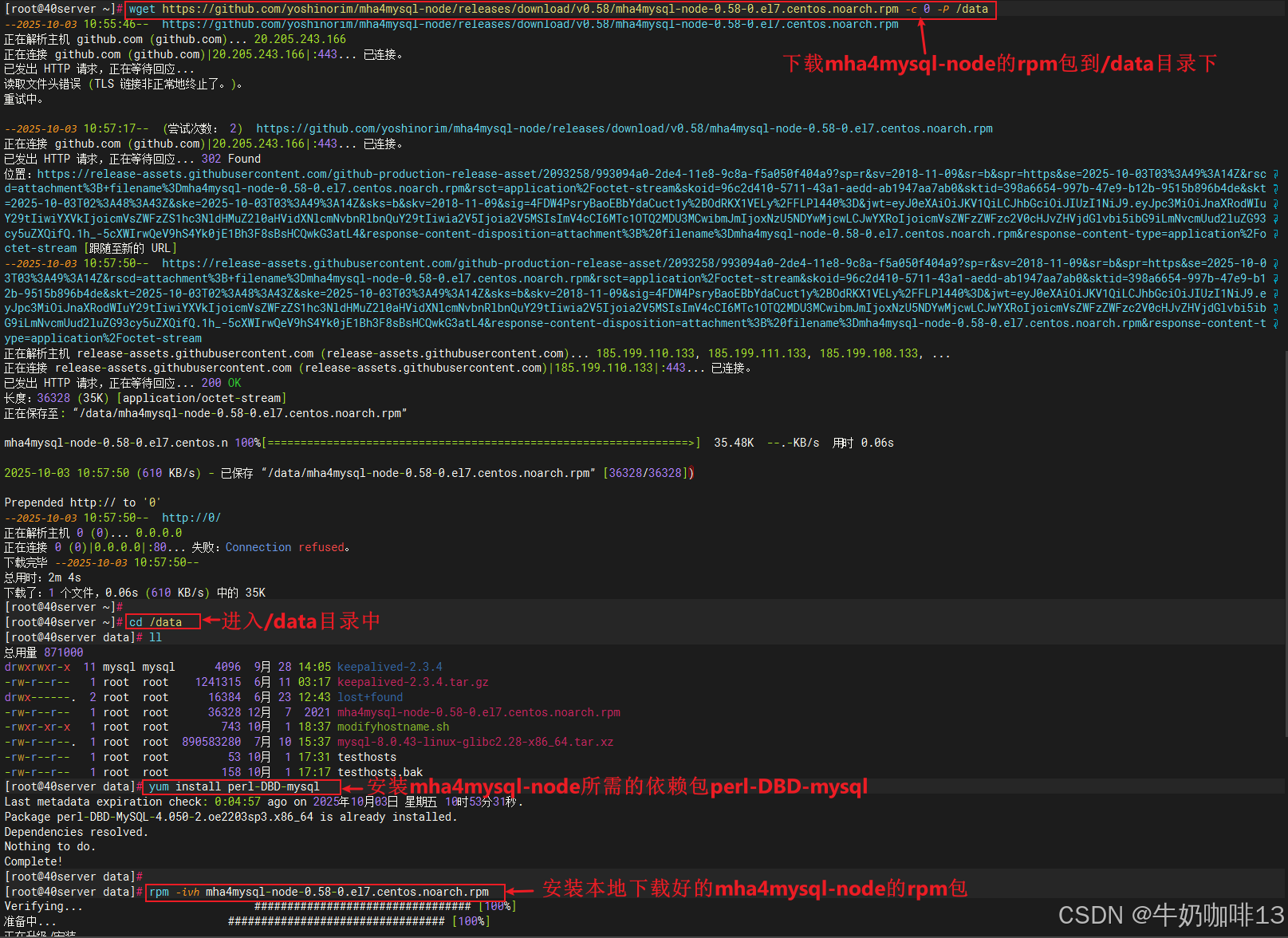This screenshot has height=938, width=1288.
Task: Click the 'Complete!' line
Action: (x=33, y=861)
